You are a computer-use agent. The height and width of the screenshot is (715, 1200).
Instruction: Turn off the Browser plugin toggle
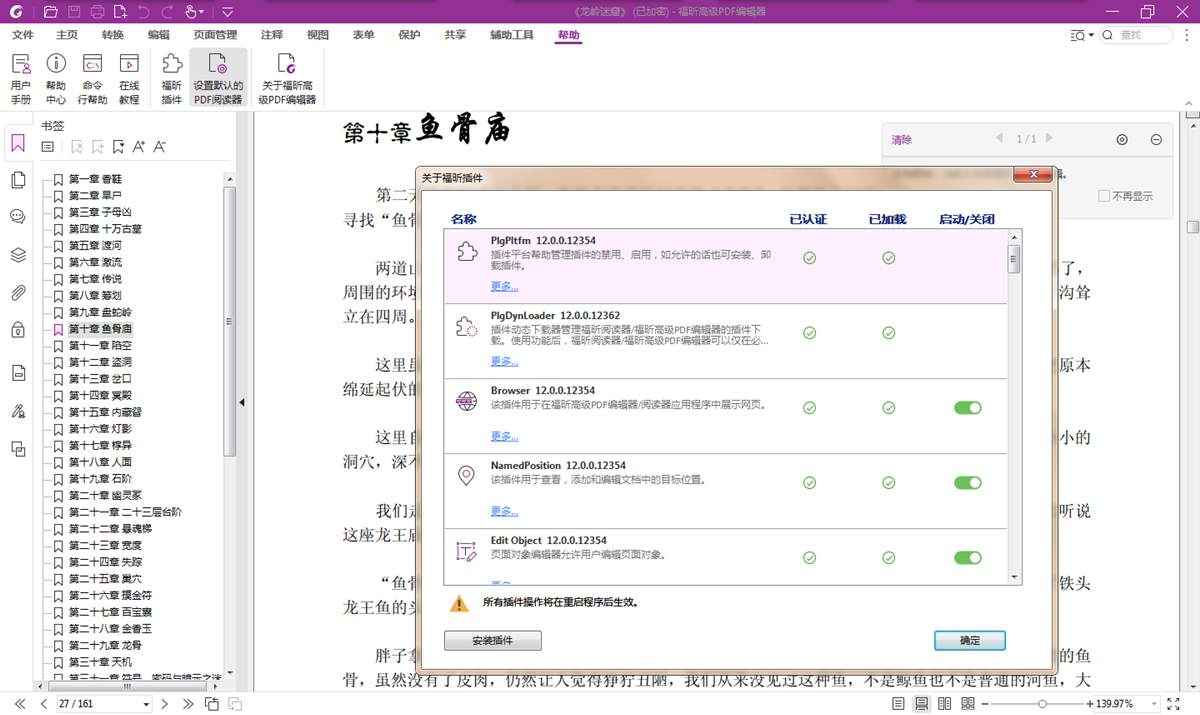[967, 407]
